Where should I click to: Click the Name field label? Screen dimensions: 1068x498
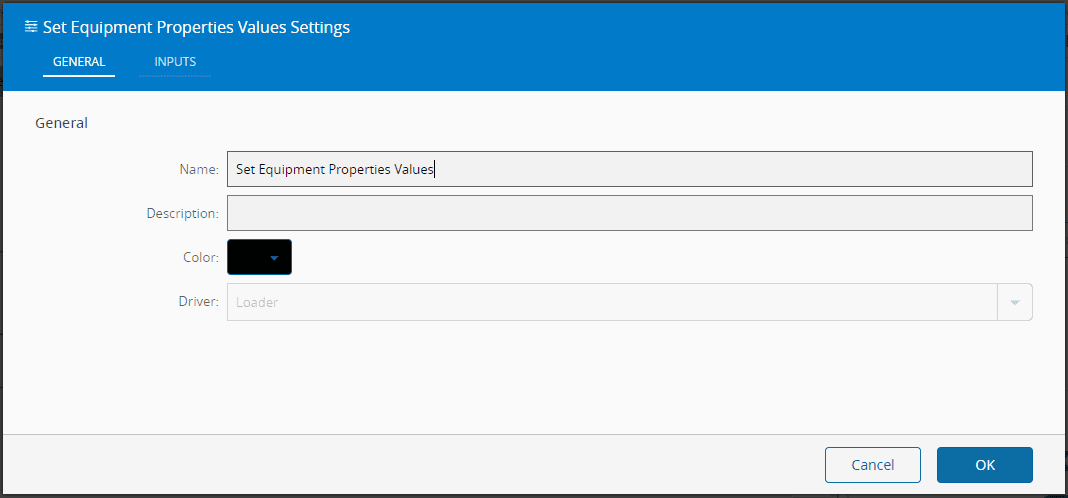pyautogui.click(x=200, y=170)
